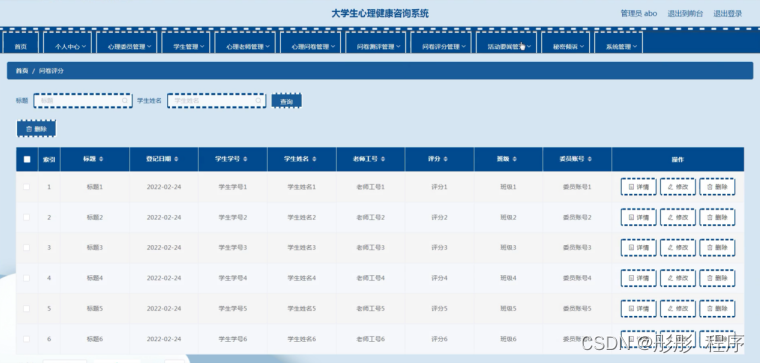The height and width of the screenshot is (363, 760).
Task: Expand the 心理问卷管理 dropdown menu
Action: [310, 44]
